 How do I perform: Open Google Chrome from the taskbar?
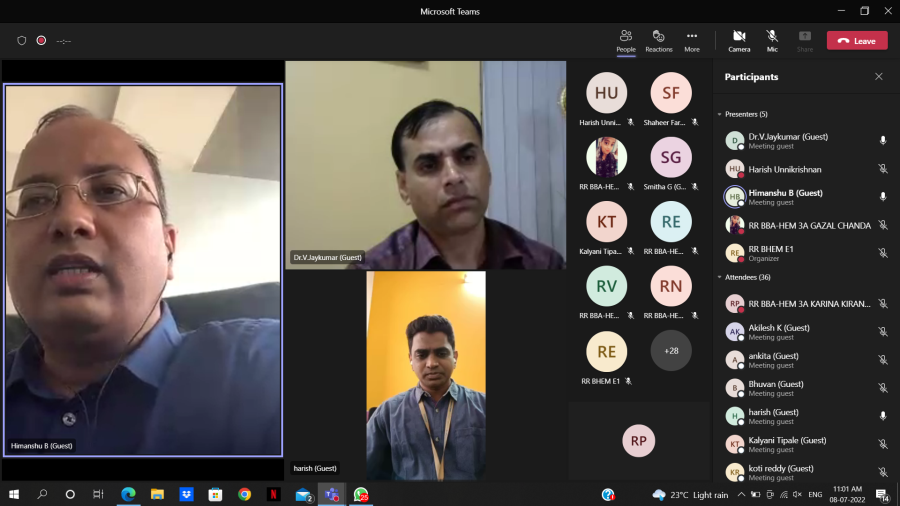[244, 494]
